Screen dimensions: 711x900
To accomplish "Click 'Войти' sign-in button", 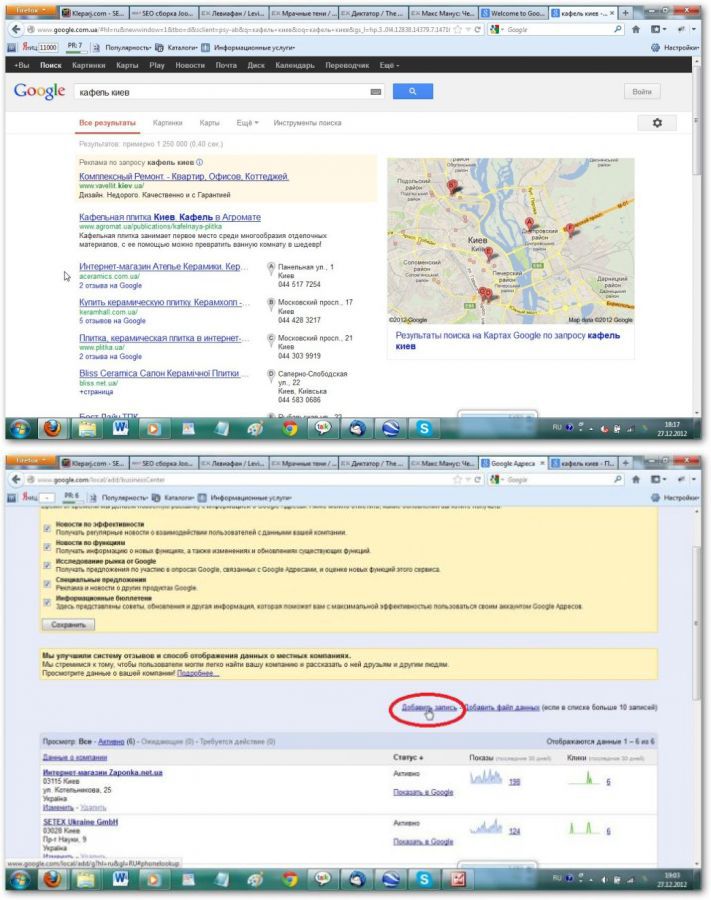I will [x=642, y=91].
